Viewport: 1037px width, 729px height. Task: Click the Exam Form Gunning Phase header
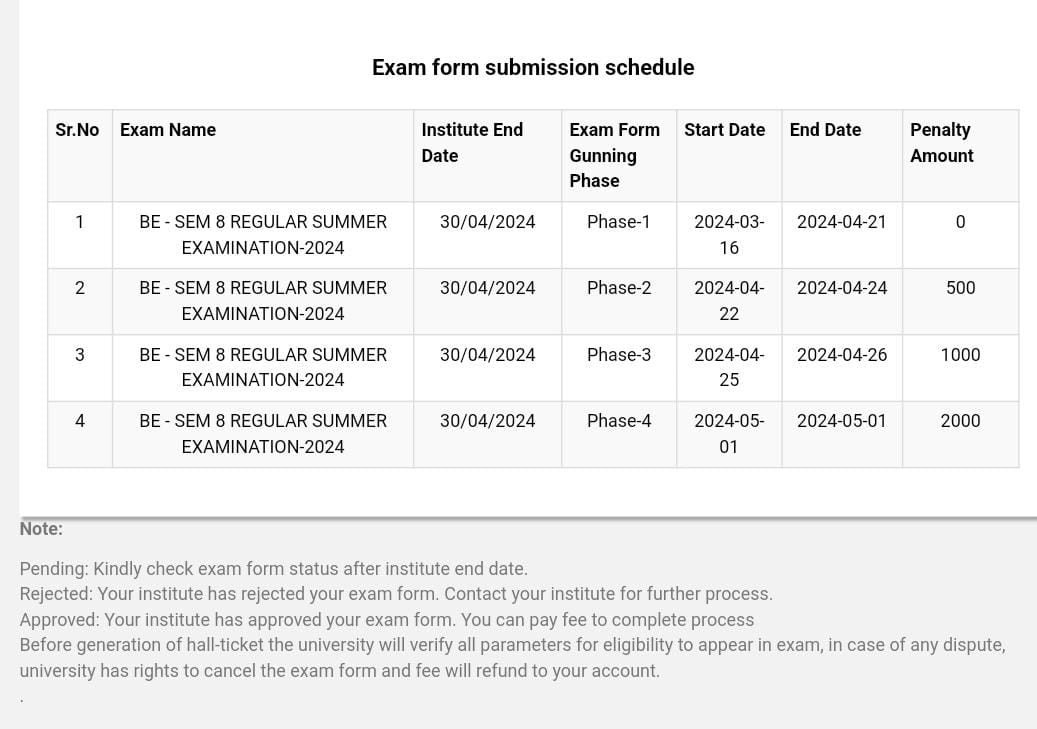pyautogui.click(x=614, y=155)
